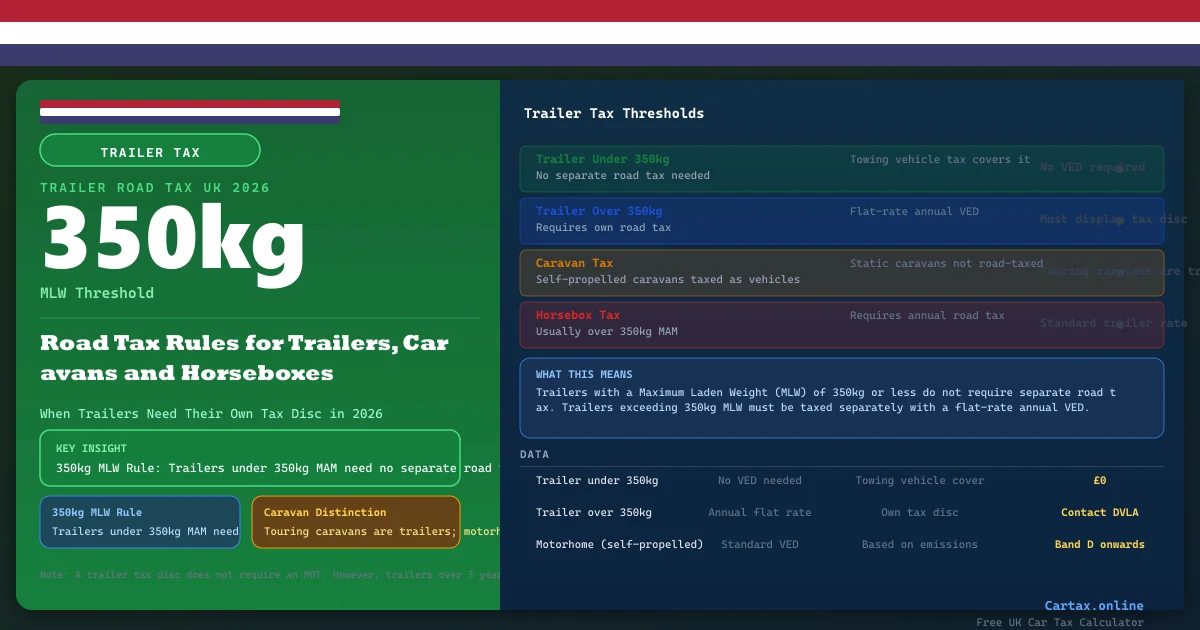Click the Road Tax Rules for Trailers title
Viewport: 1200px width, 630px height.
coord(244,358)
